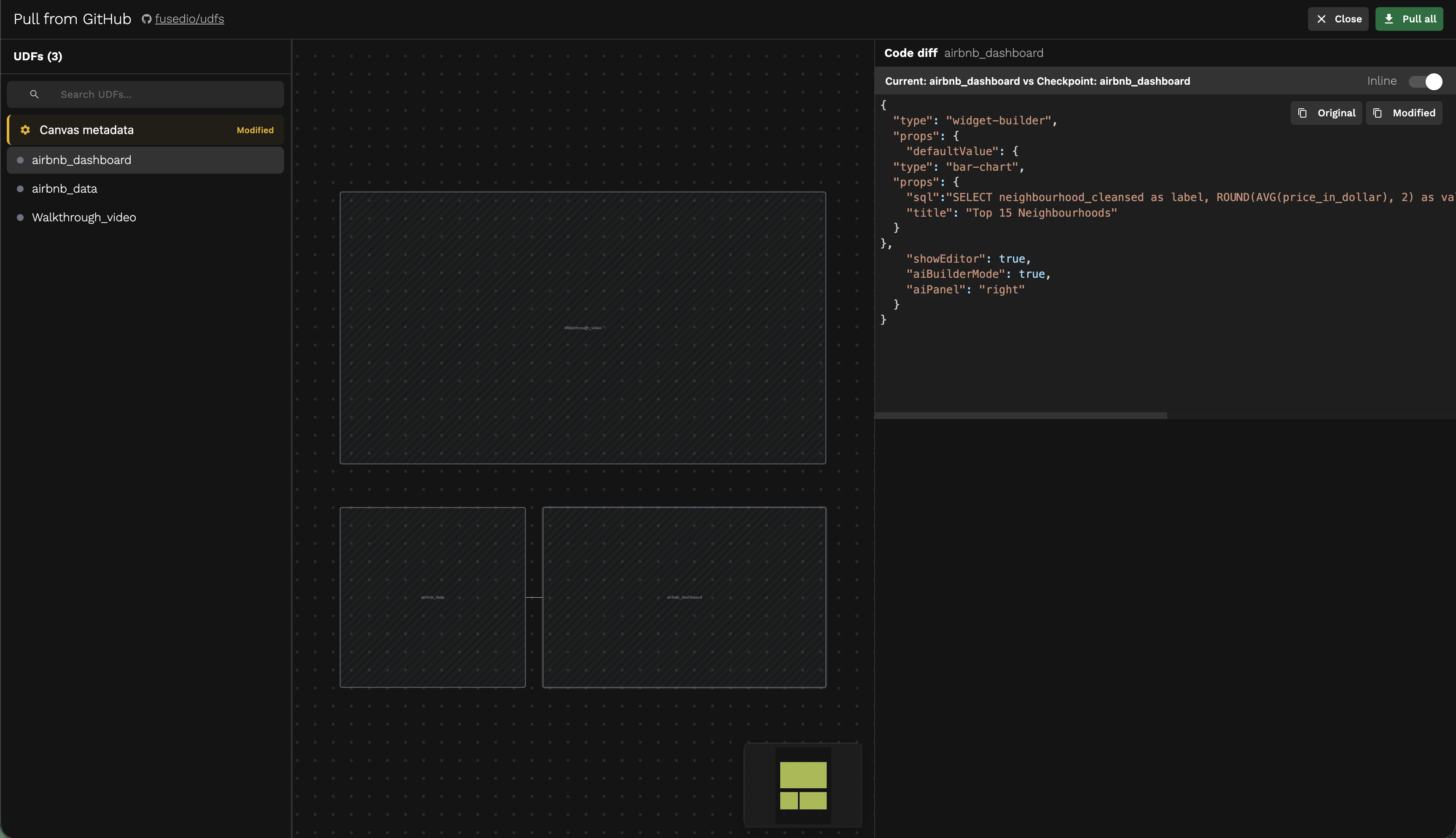Click the canvas minimap overview

[803, 785]
